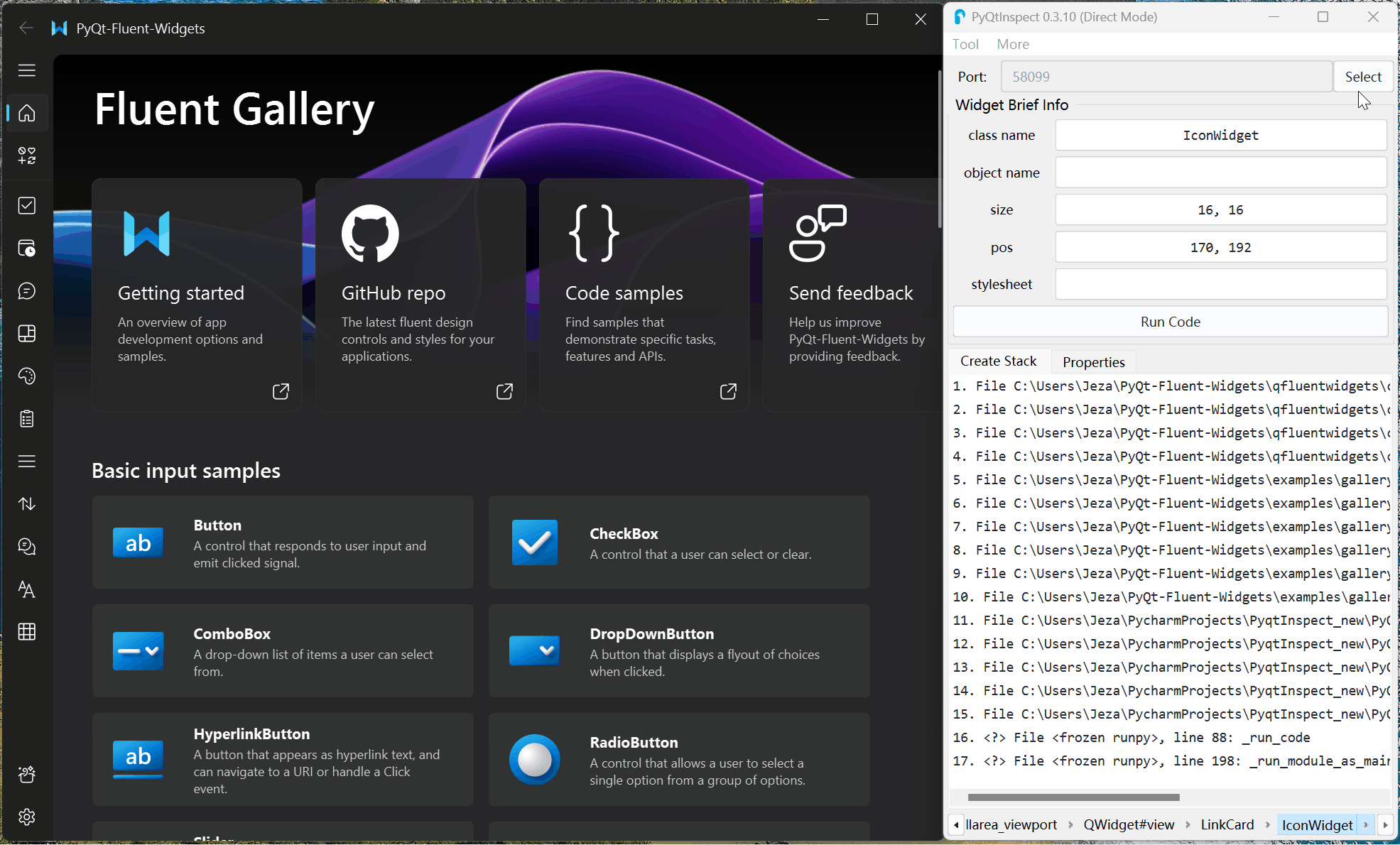Open the Home page in sidebar

[27, 113]
